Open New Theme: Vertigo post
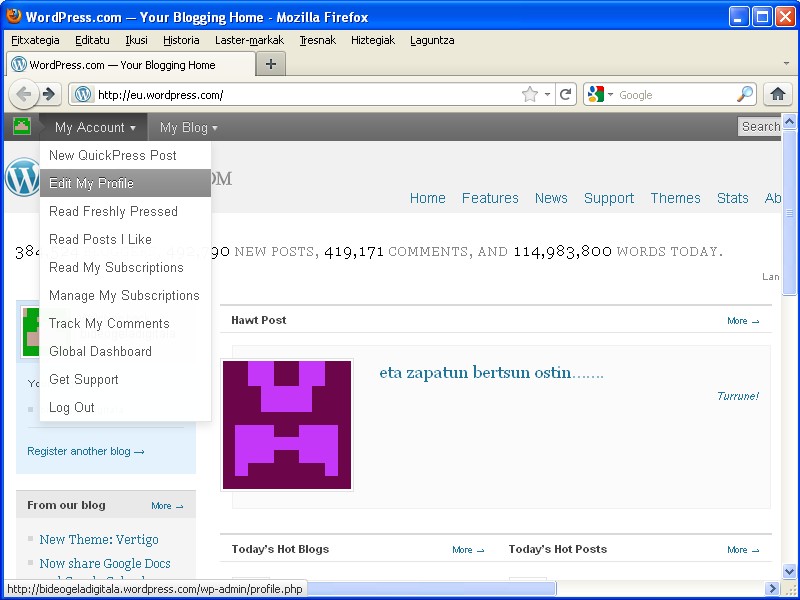This screenshot has width=800, height=600. 99,539
